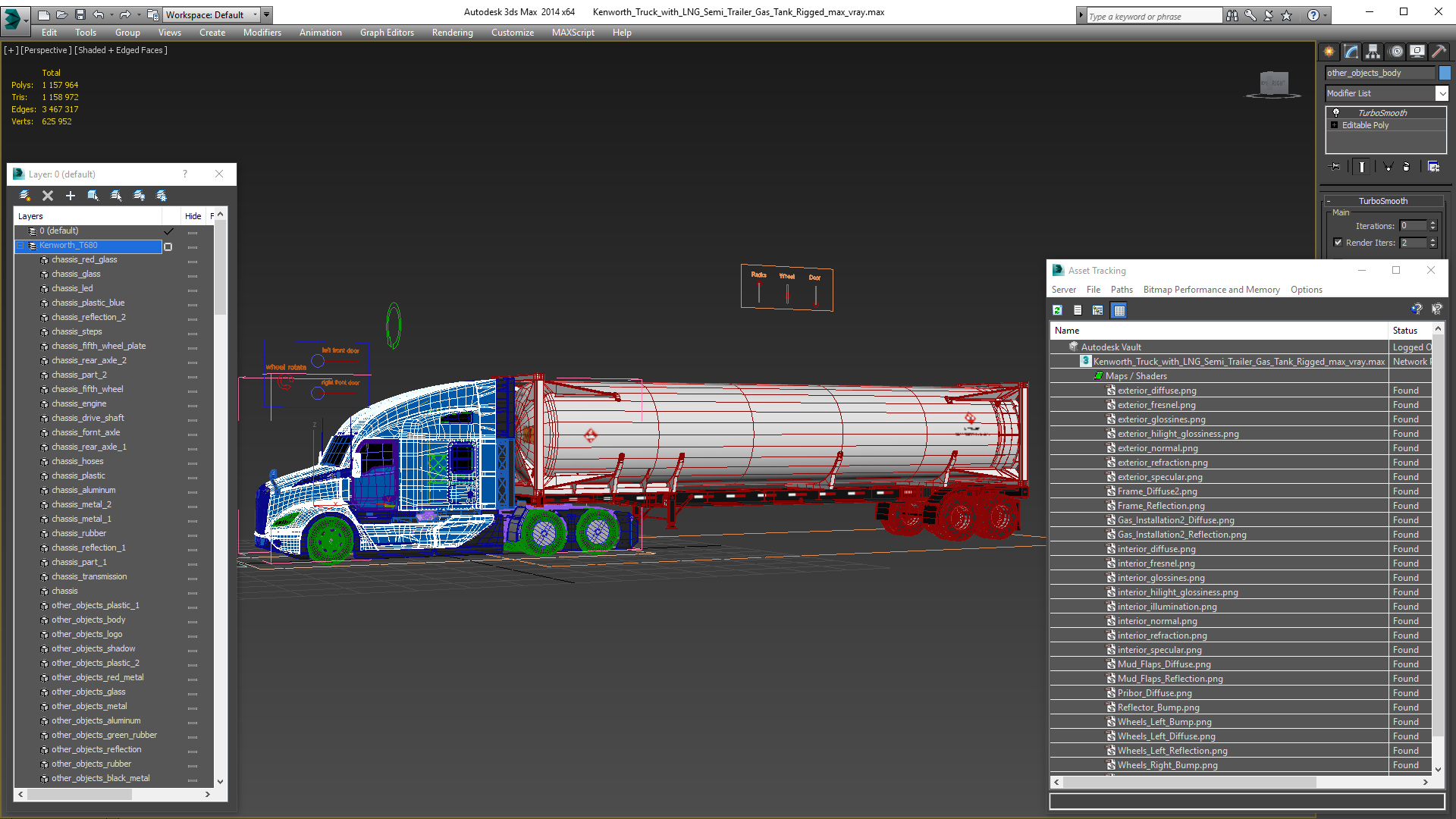Toggle hide for chassis_engine layer item
The width and height of the screenshot is (1456, 819).
click(193, 405)
